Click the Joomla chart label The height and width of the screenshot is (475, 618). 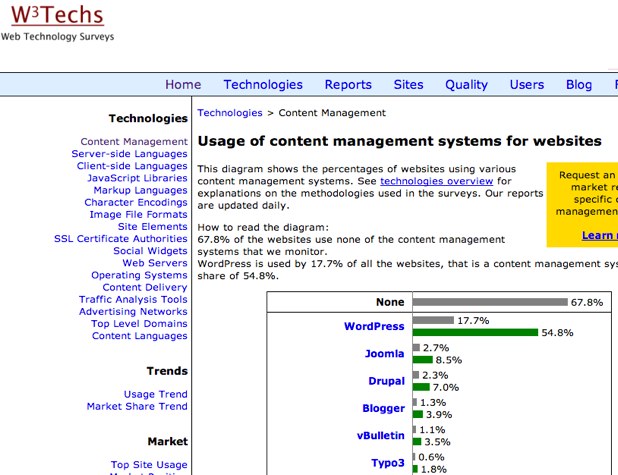point(385,354)
